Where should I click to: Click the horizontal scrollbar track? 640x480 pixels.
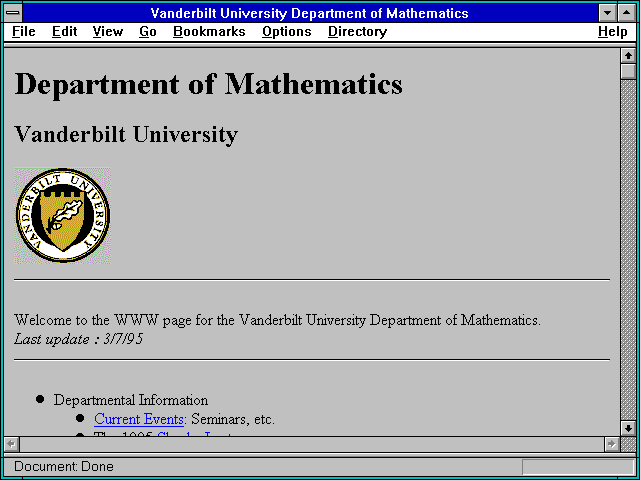point(312,444)
